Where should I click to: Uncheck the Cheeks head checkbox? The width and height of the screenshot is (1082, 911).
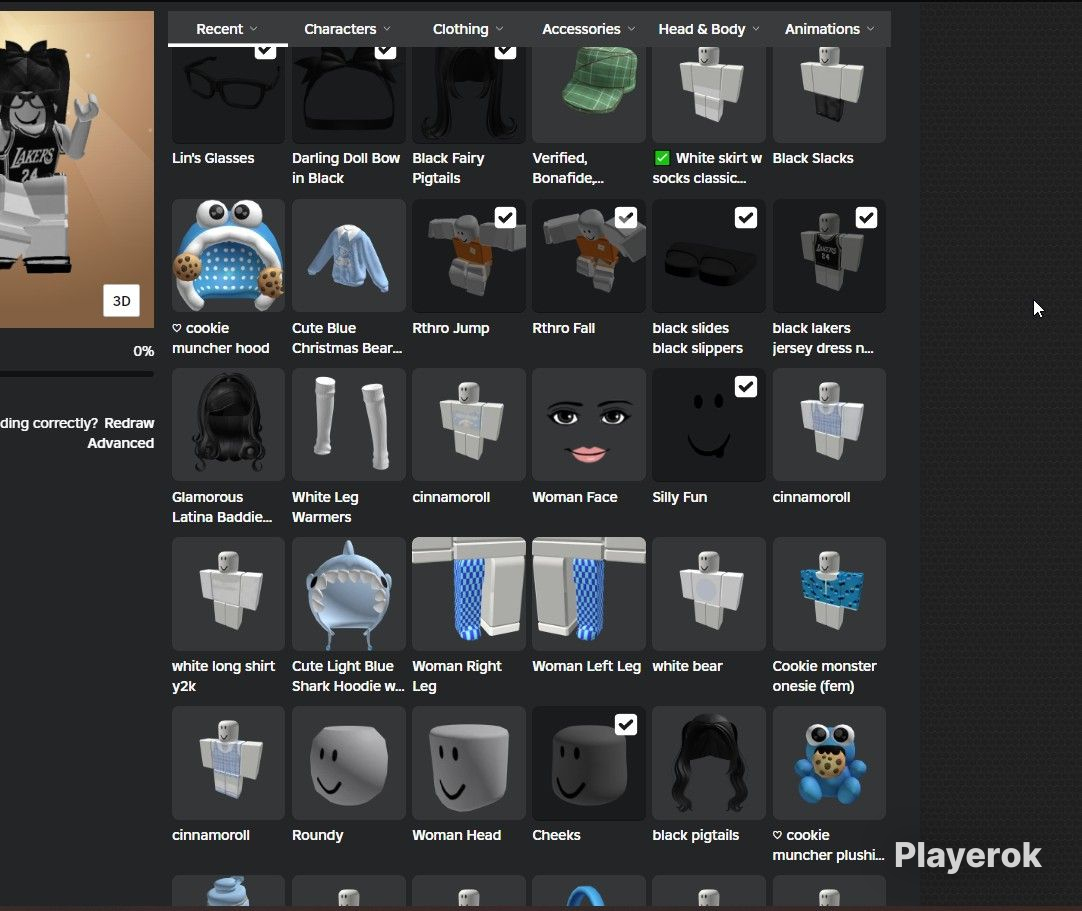(626, 725)
